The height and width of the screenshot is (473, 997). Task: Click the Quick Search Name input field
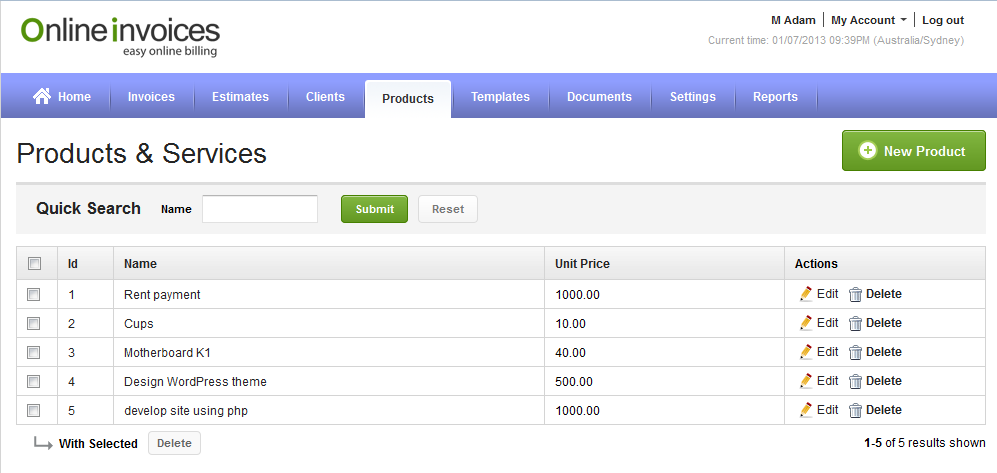(x=260, y=209)
